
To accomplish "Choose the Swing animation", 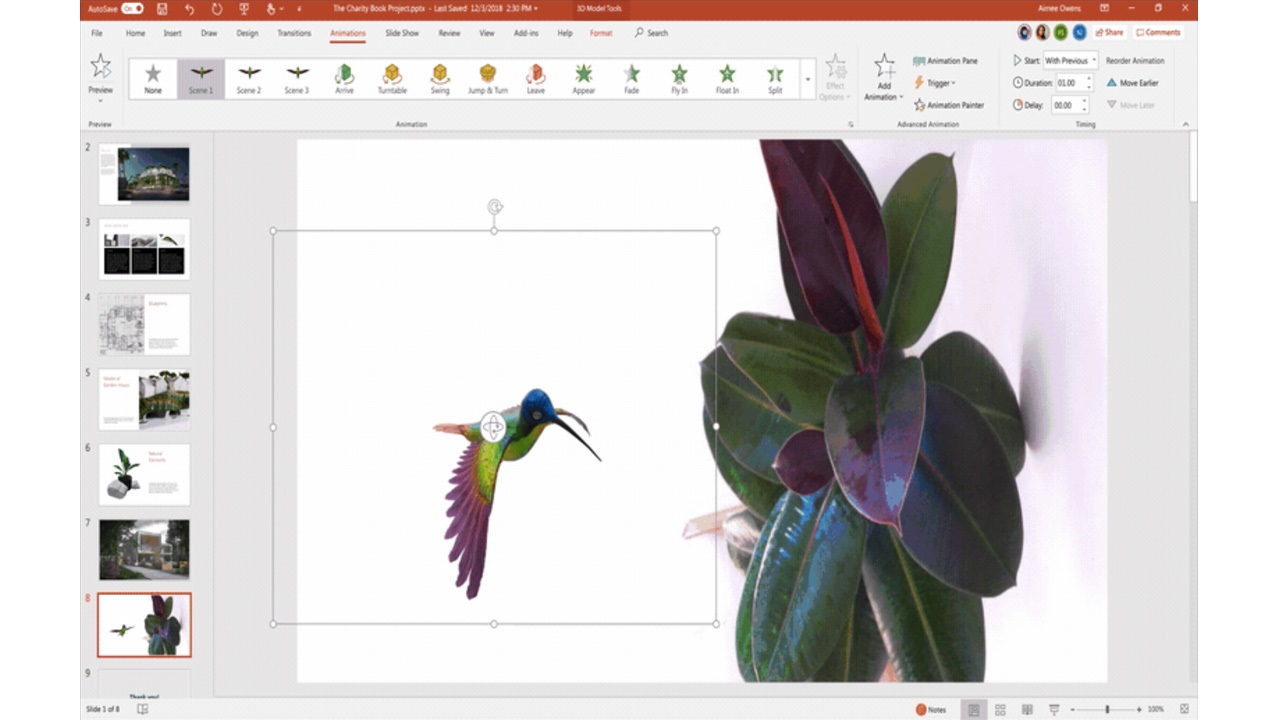I will (440, 78).
